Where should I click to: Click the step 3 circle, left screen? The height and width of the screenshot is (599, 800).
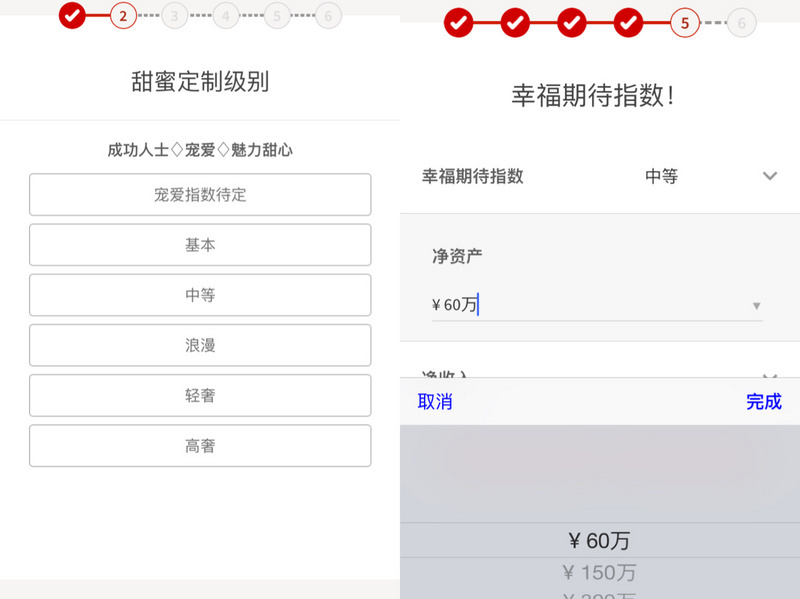tap(175, 15)
